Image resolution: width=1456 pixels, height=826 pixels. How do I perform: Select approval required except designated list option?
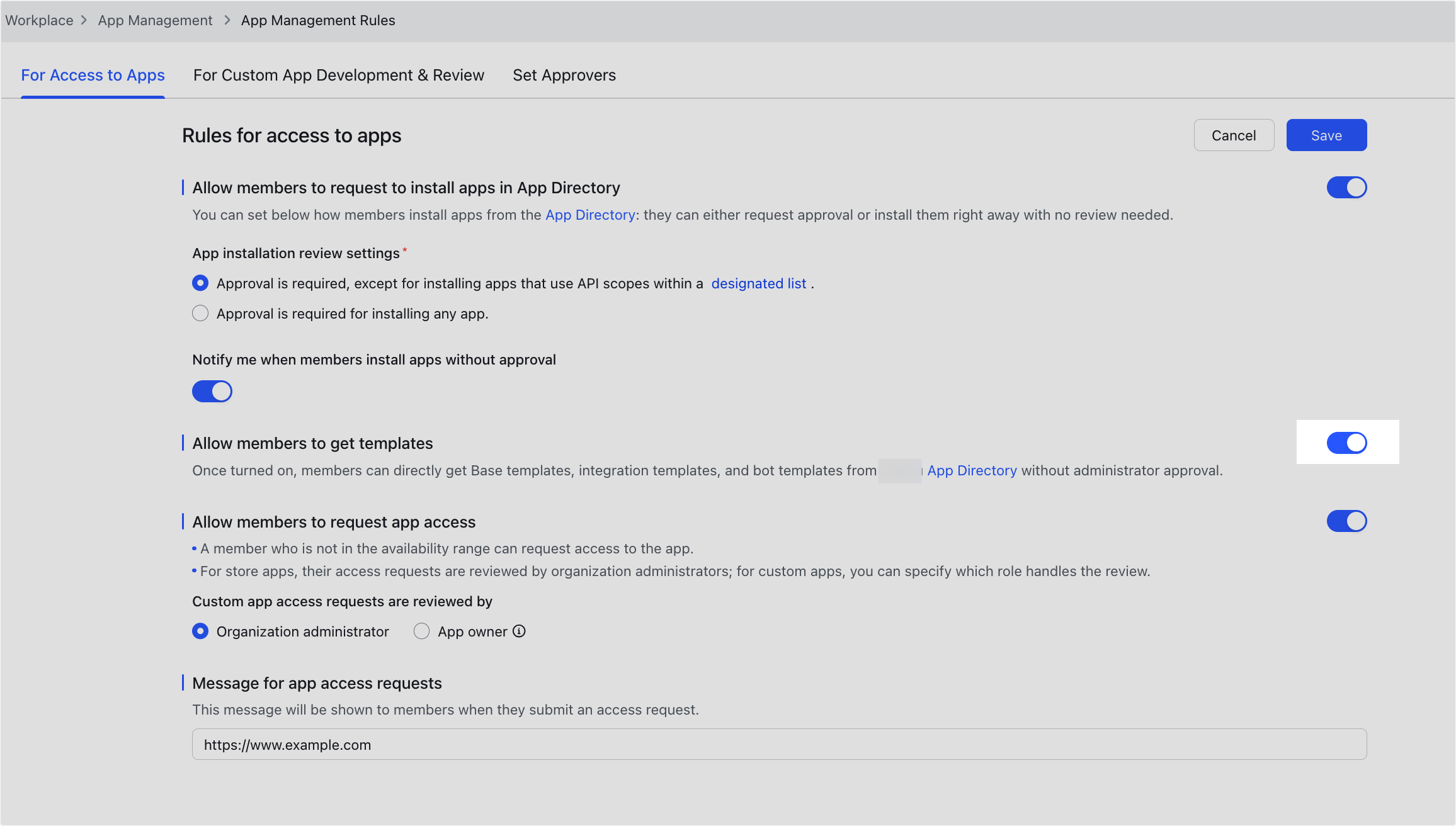pos(200,283)
